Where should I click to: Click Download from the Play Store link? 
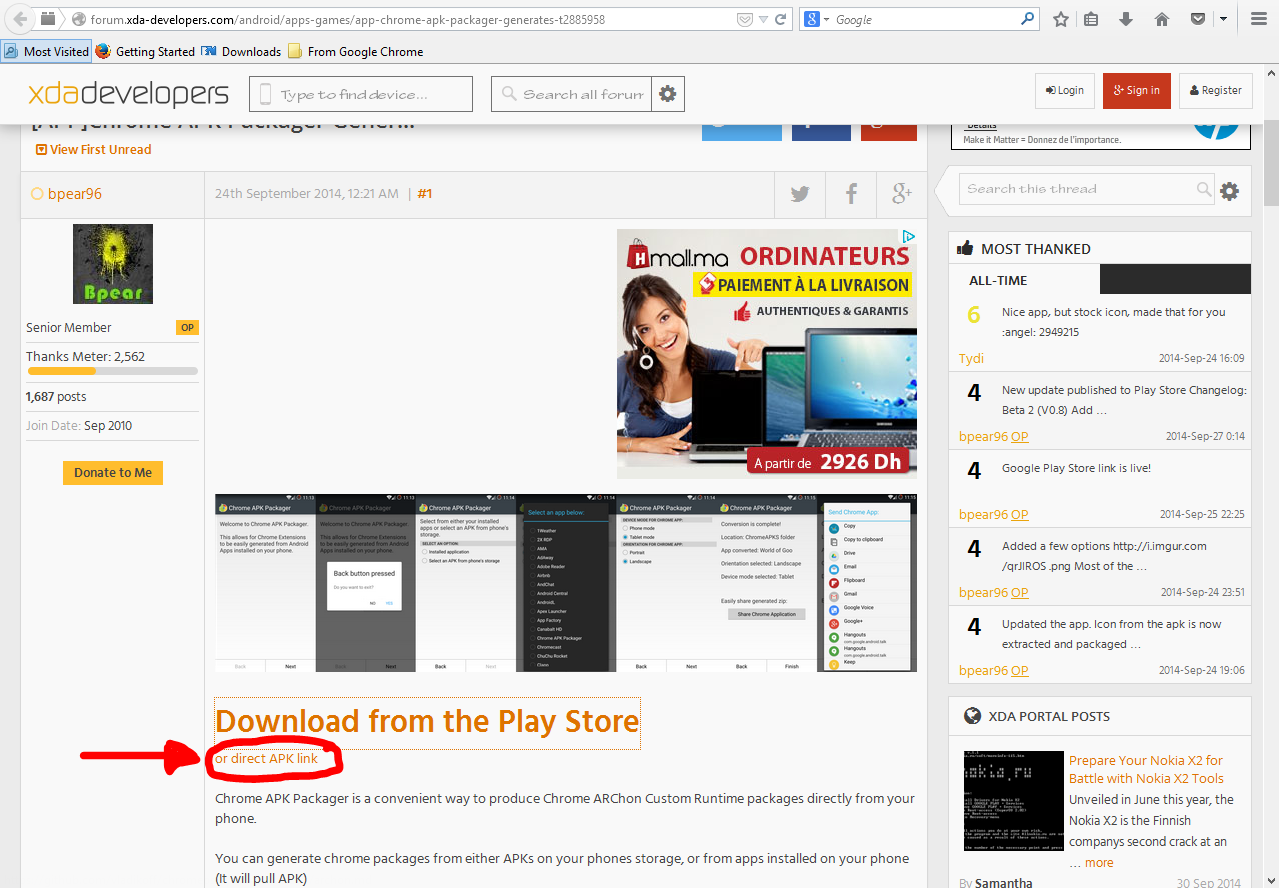coord(427,721)
